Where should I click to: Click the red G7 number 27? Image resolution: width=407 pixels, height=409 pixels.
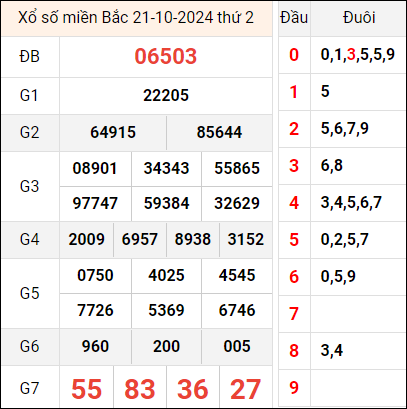[246, 389]
